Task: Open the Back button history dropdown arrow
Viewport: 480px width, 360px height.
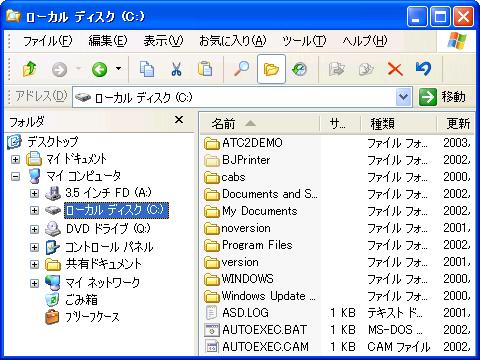Action: [x=118, y=69]
